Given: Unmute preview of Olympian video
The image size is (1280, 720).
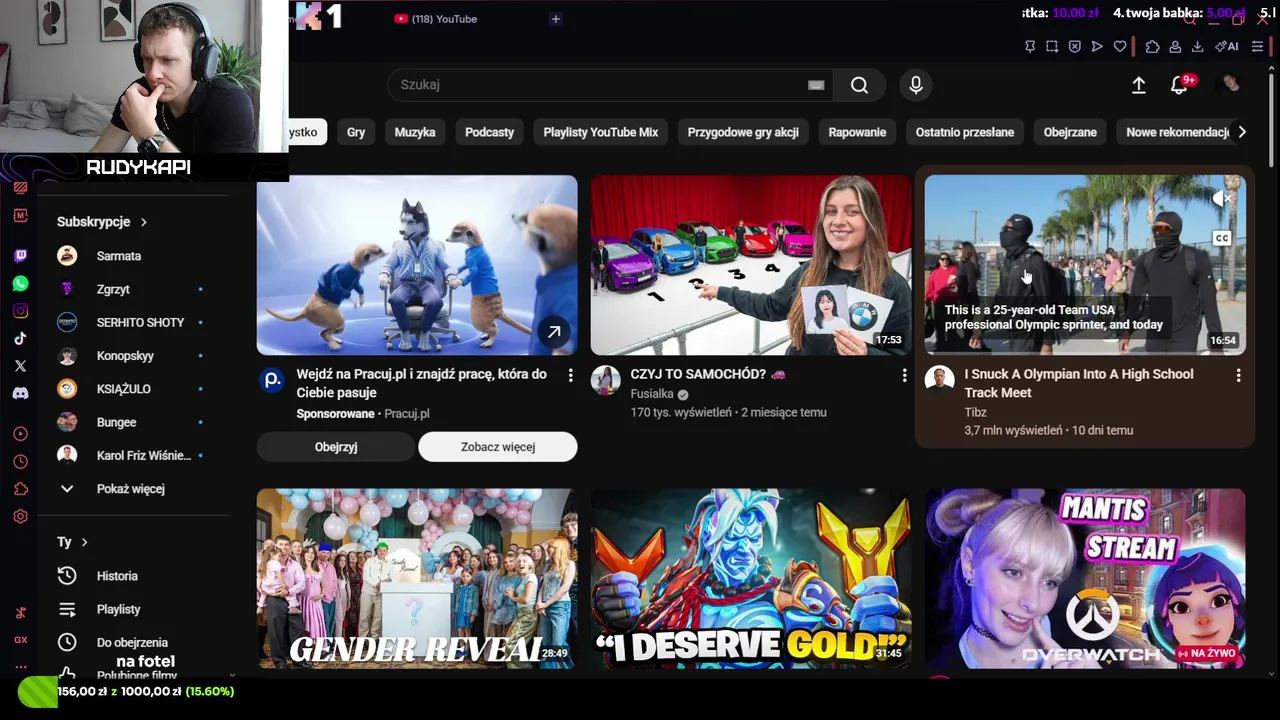Looking at the screenshot, I should [1221, 199].
